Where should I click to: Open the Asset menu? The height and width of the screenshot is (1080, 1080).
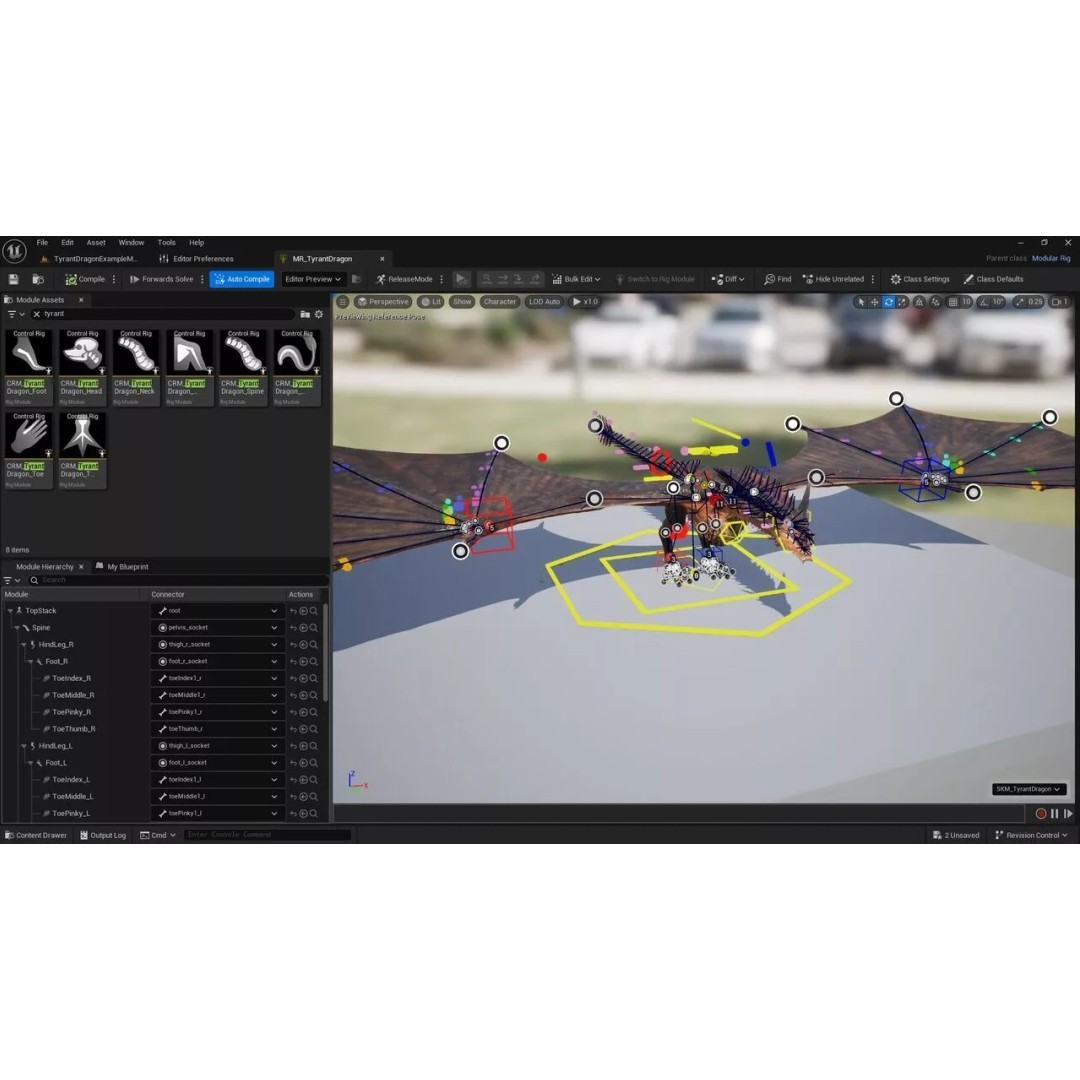click(96, 242)
